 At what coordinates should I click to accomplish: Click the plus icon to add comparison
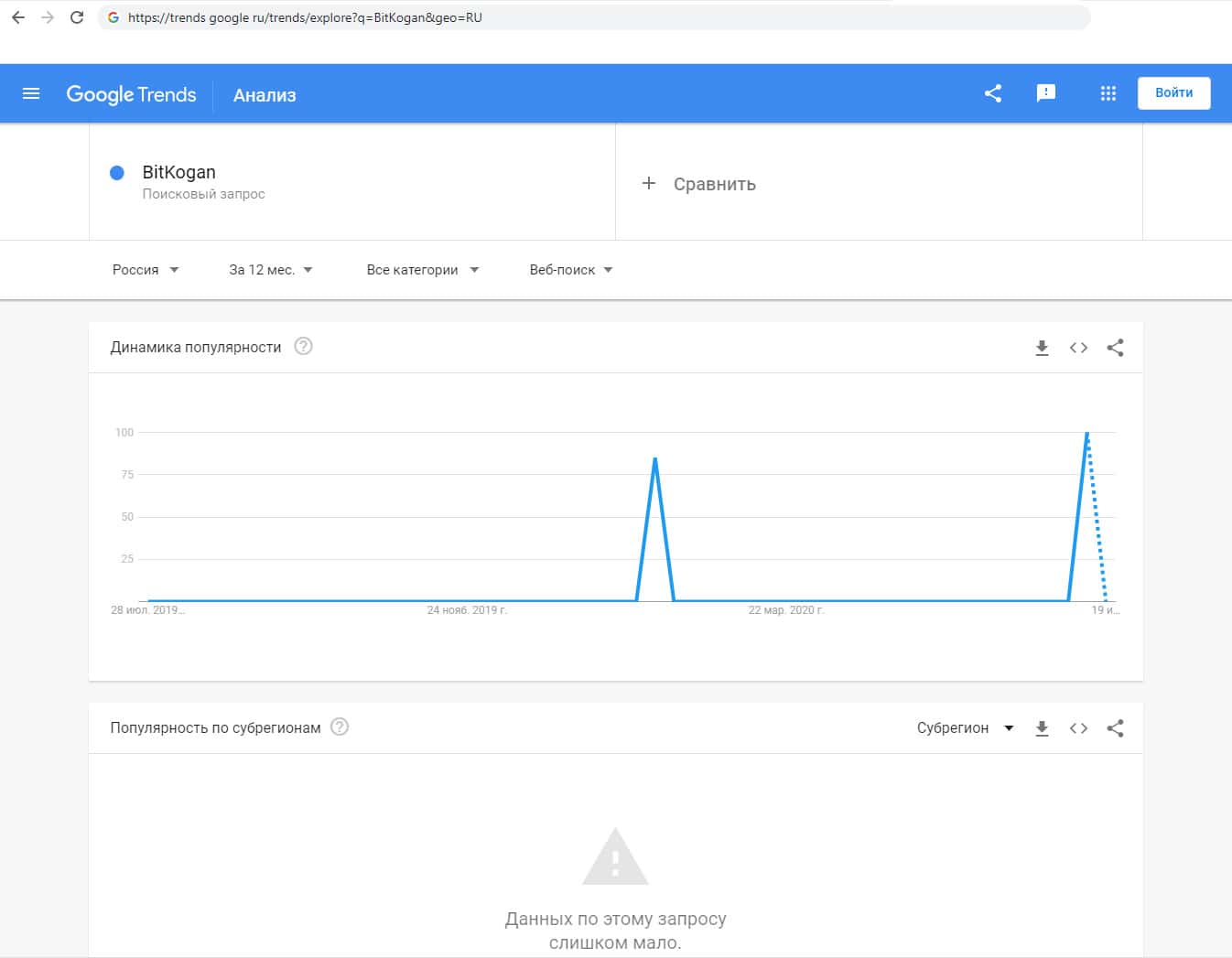coord(649,183)
